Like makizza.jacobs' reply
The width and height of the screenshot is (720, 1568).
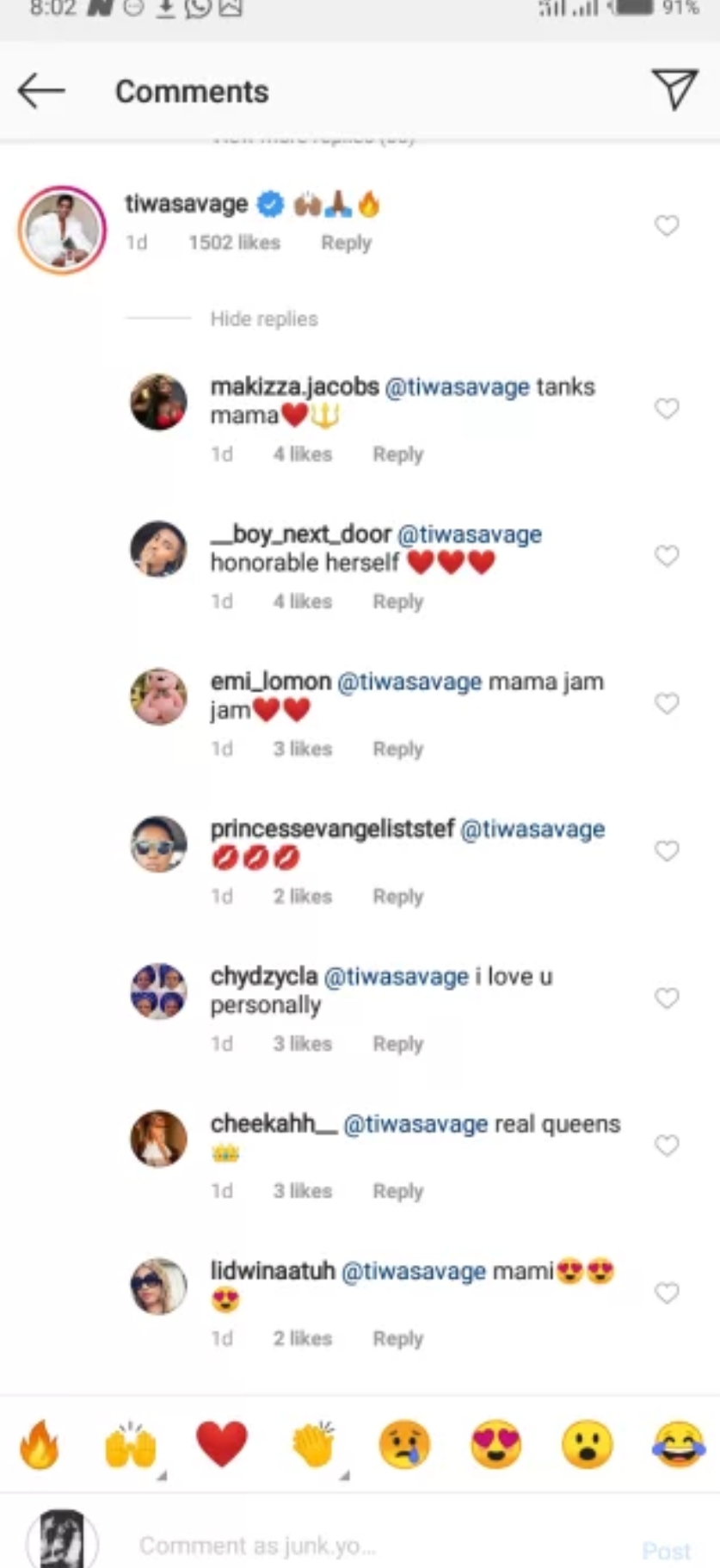coord(667,408)
